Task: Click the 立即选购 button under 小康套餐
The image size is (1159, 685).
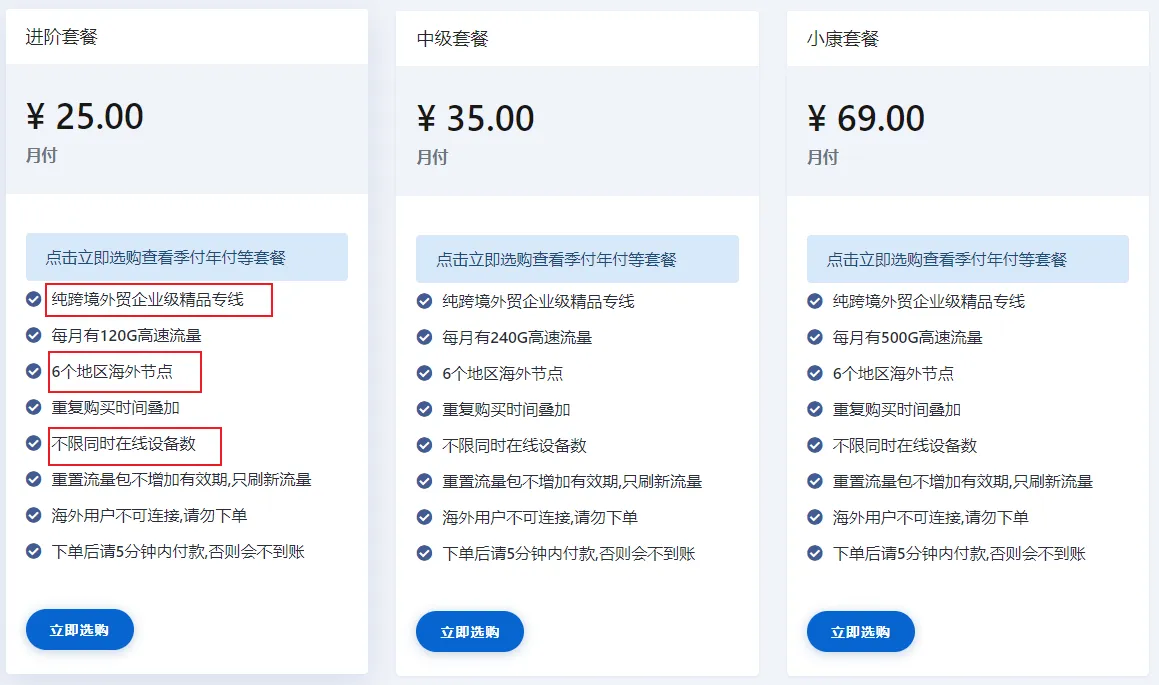Action: [860, 632]
